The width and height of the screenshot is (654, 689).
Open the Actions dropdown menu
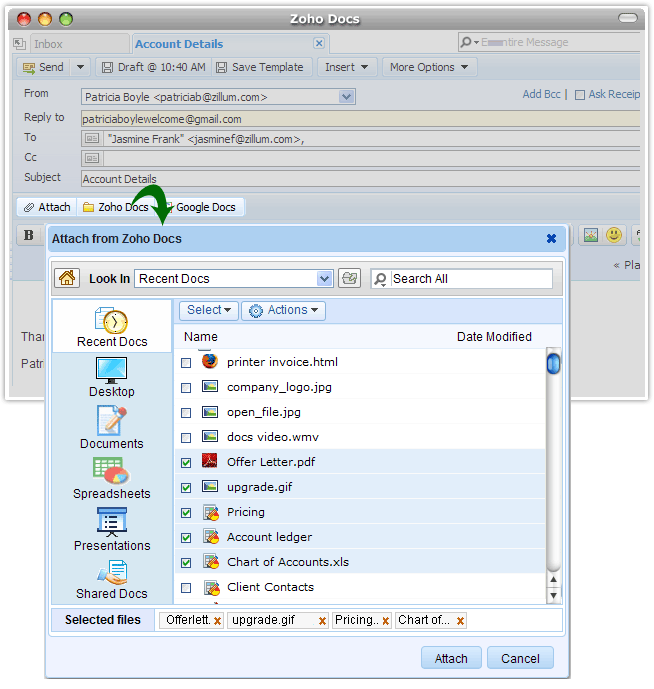pyautogui.click(x=284, y=311)
